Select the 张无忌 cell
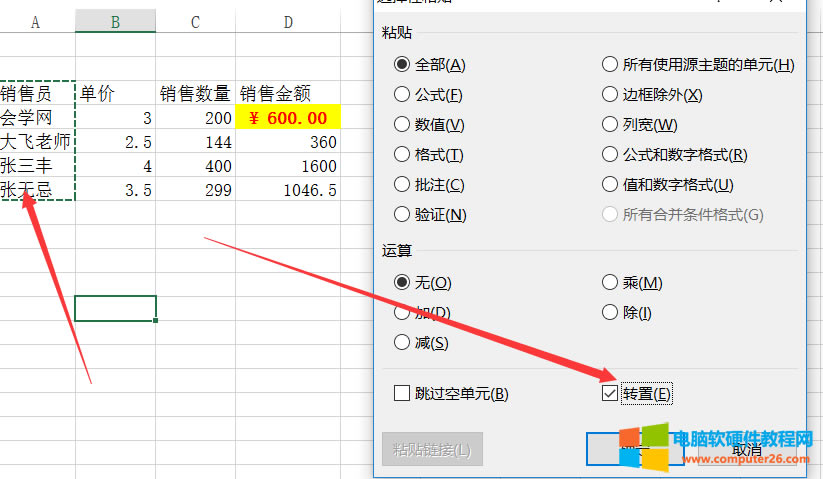Screen dimensions: 823x479 click(37, 189)
